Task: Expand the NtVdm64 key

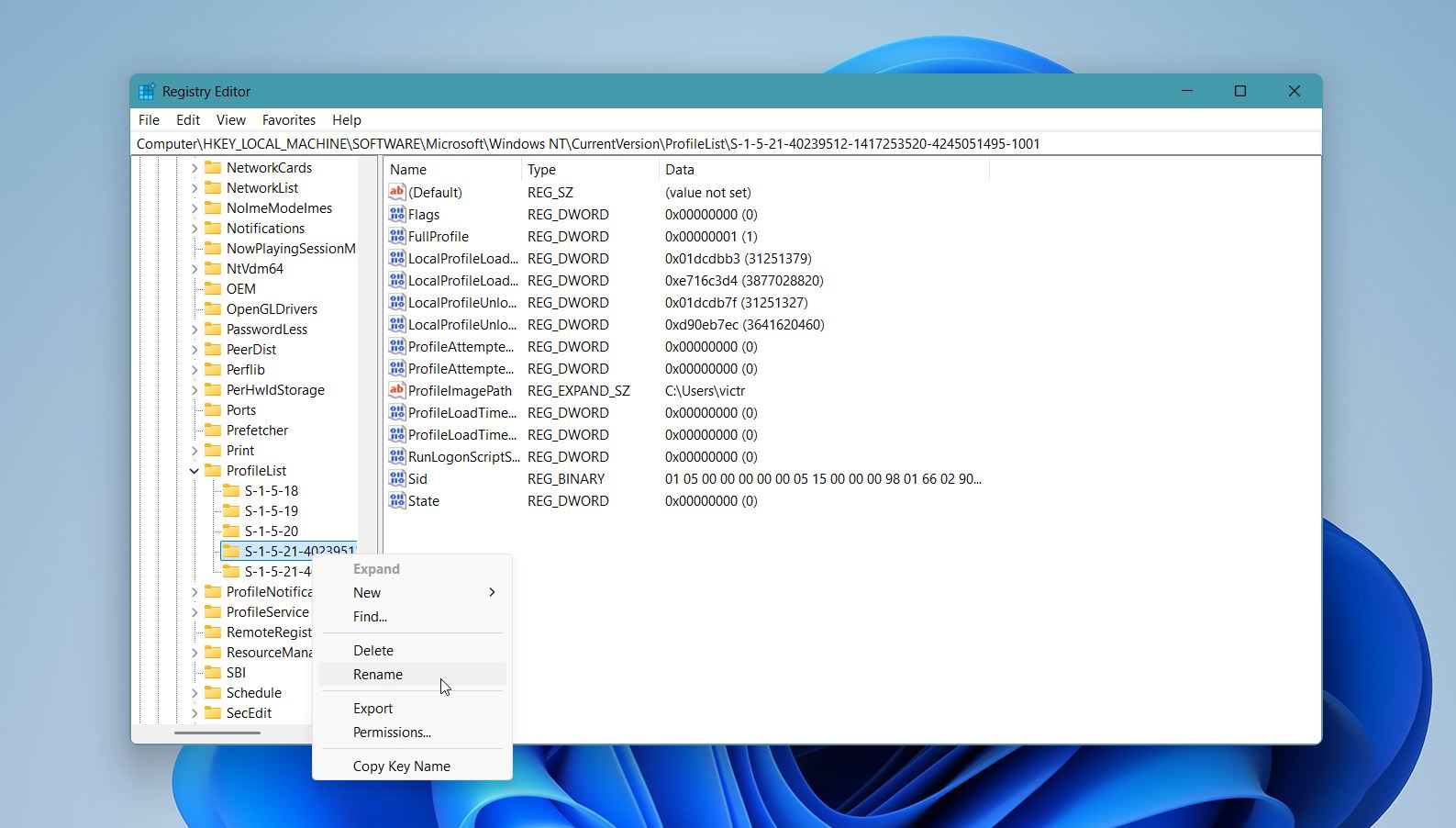Action: click(195, 269)
